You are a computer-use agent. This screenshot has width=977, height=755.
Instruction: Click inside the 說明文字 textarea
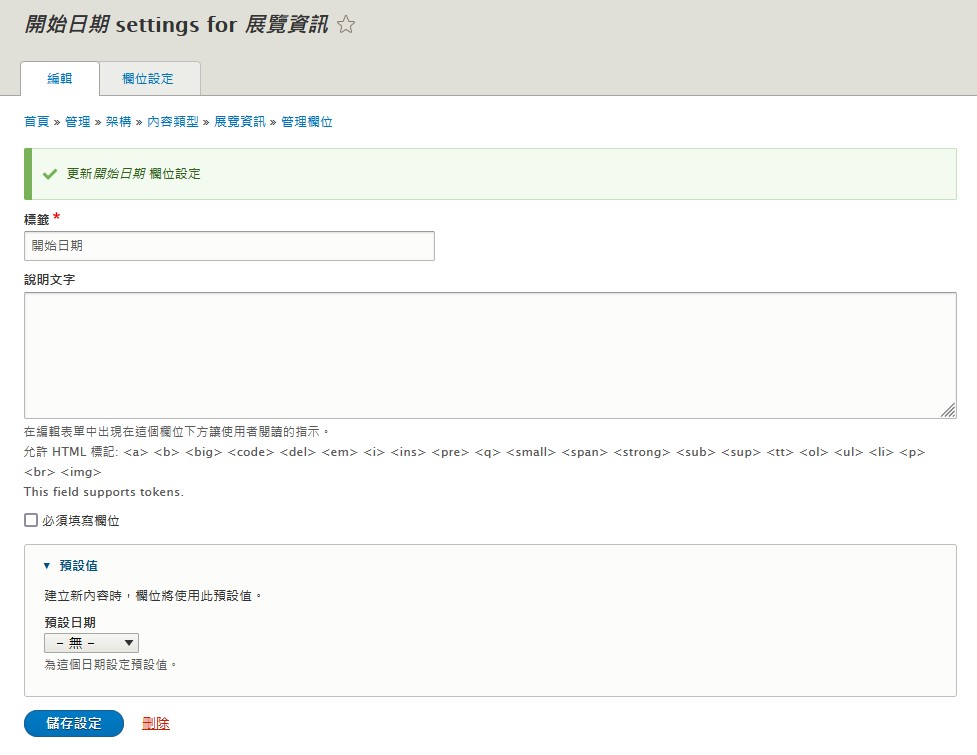tap(490, 355)
